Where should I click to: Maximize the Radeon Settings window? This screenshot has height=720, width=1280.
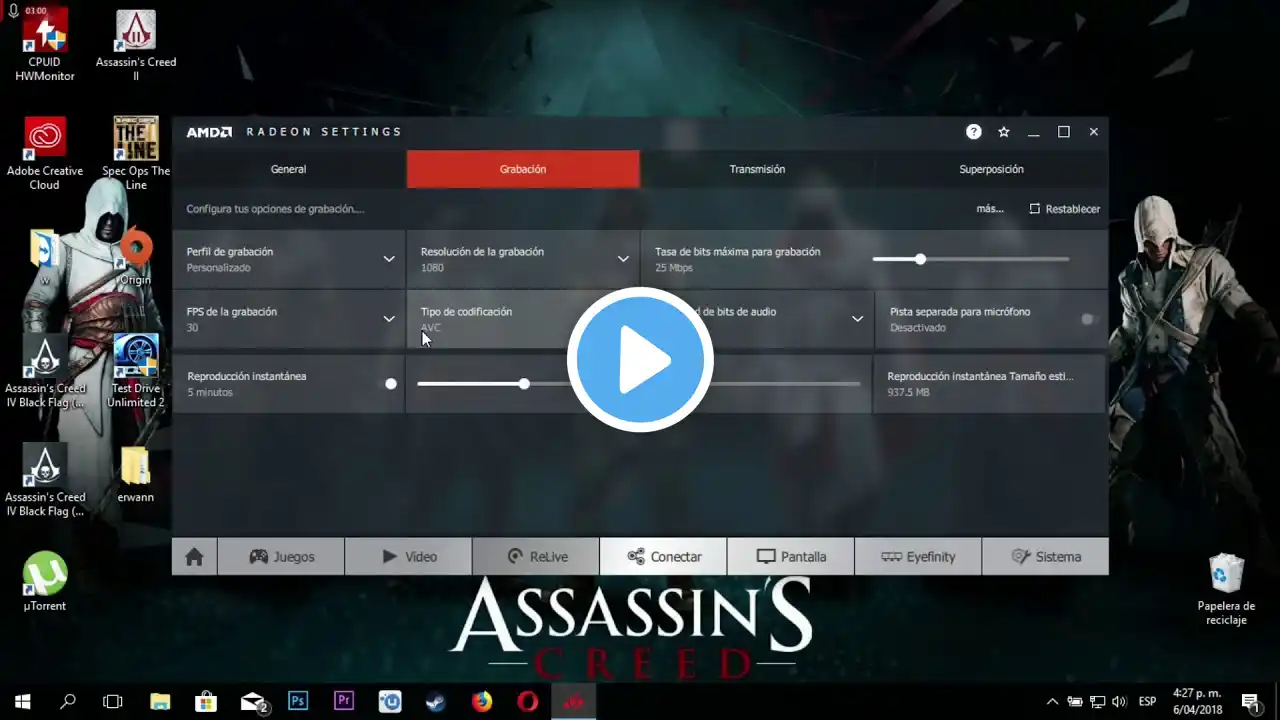(1064, 132)
